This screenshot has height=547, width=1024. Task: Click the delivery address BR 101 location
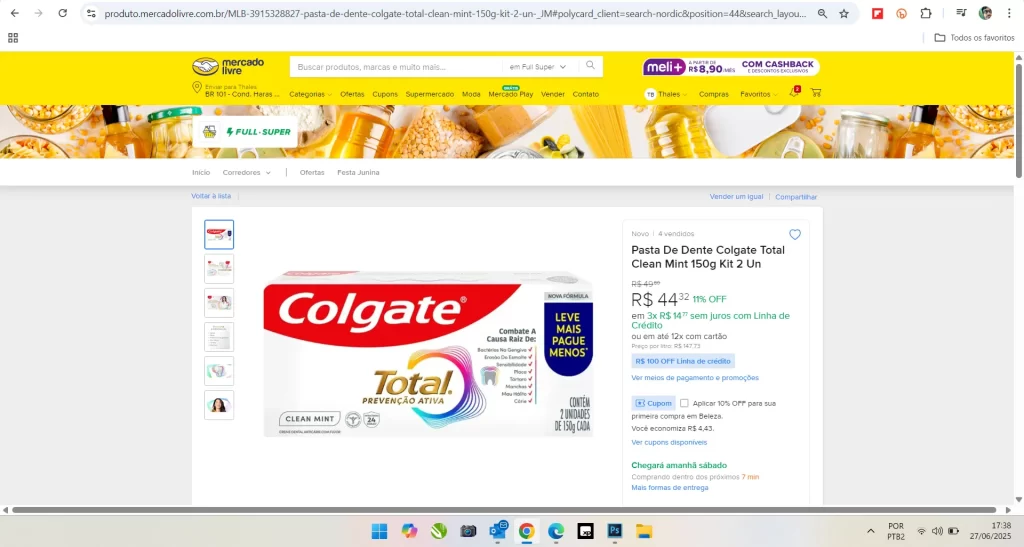pos(236,91)
